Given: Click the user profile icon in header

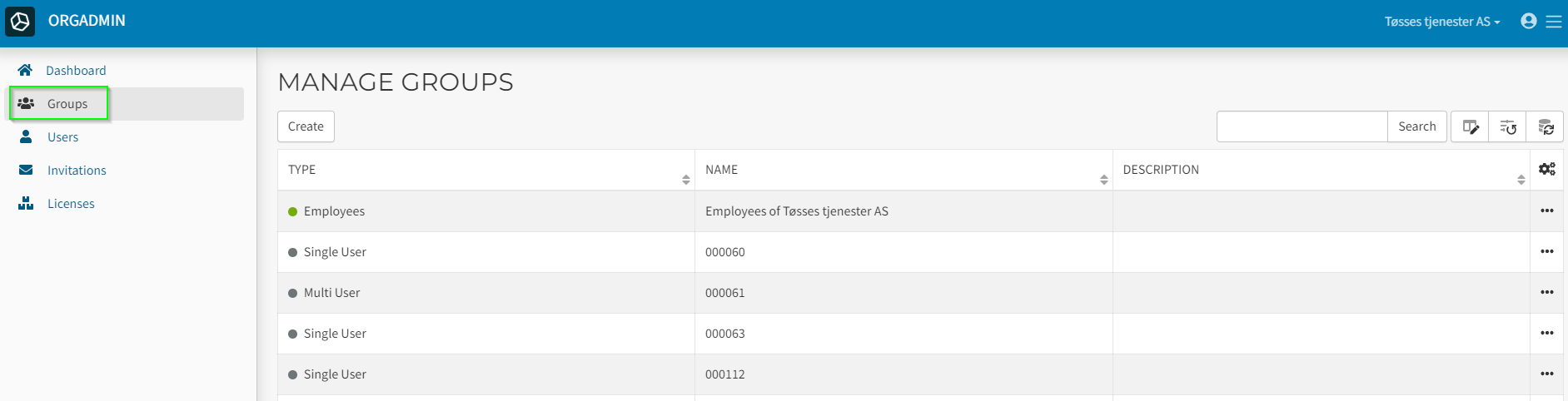Looking at the screenshot, I should 1528,22.
